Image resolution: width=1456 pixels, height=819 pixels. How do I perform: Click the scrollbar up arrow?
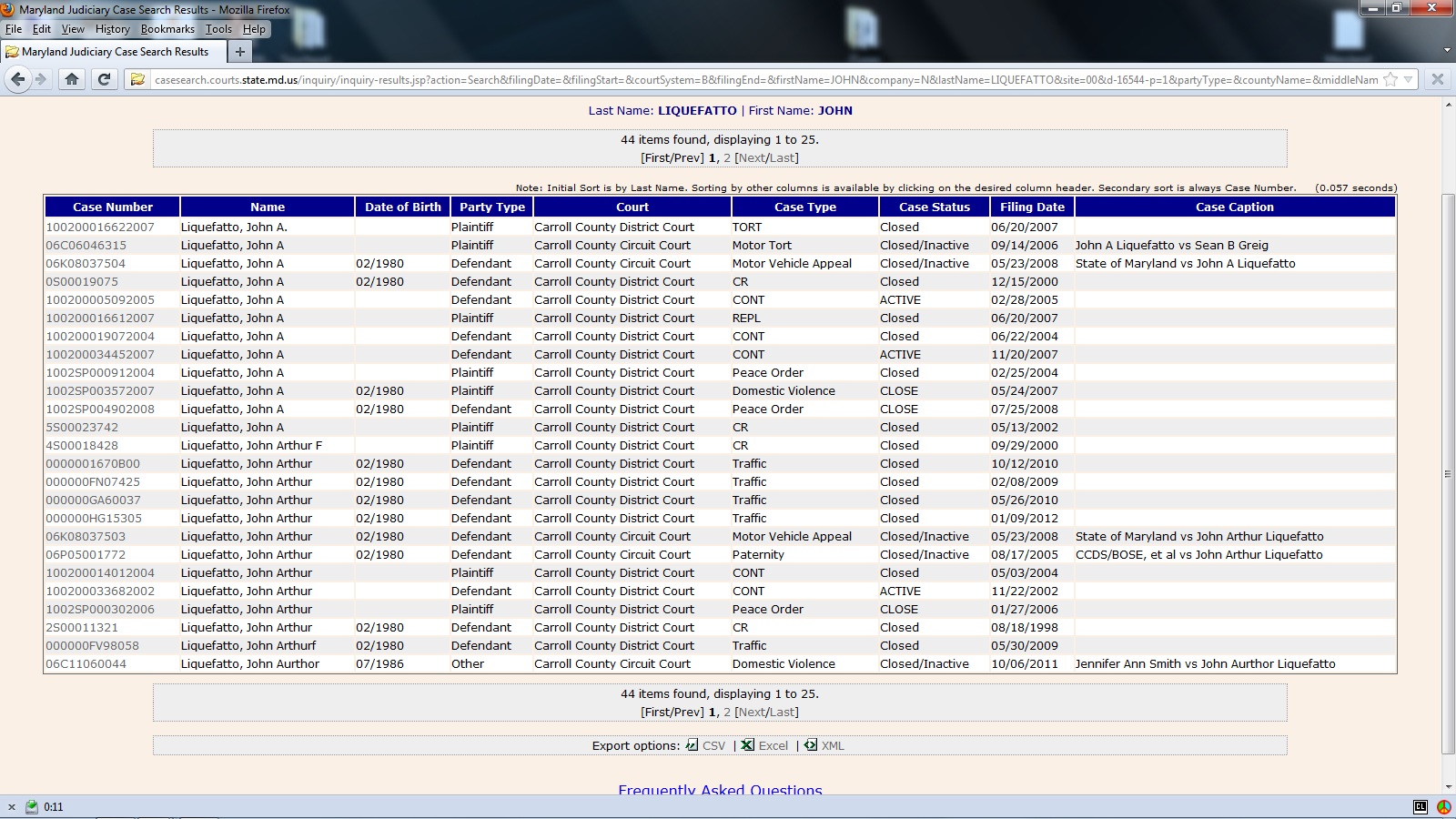point(1448,105)
